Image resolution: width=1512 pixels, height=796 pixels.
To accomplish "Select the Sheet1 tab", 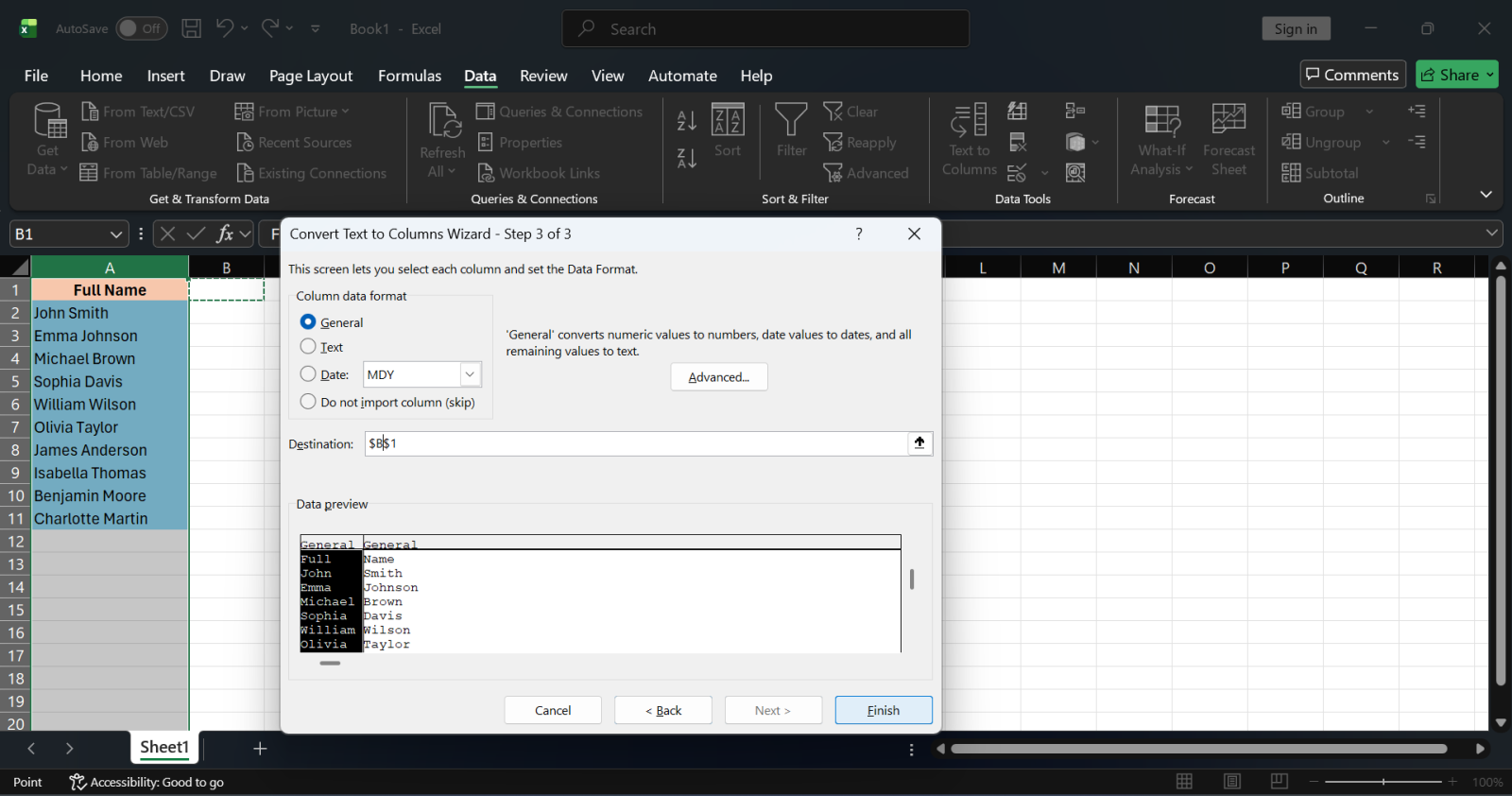I will pyautogui.click(x=164, y=747).
